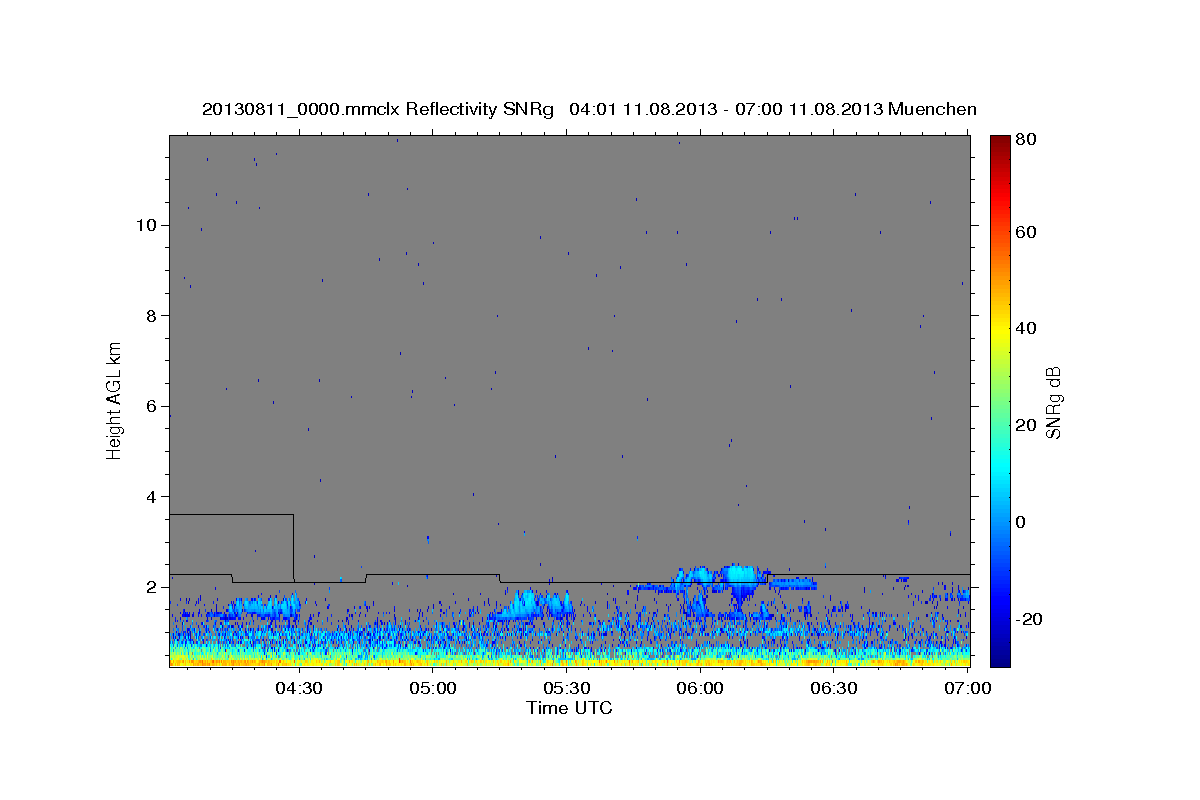
Task: Click the colorbar value 20
Action: tap(1024, 425)
